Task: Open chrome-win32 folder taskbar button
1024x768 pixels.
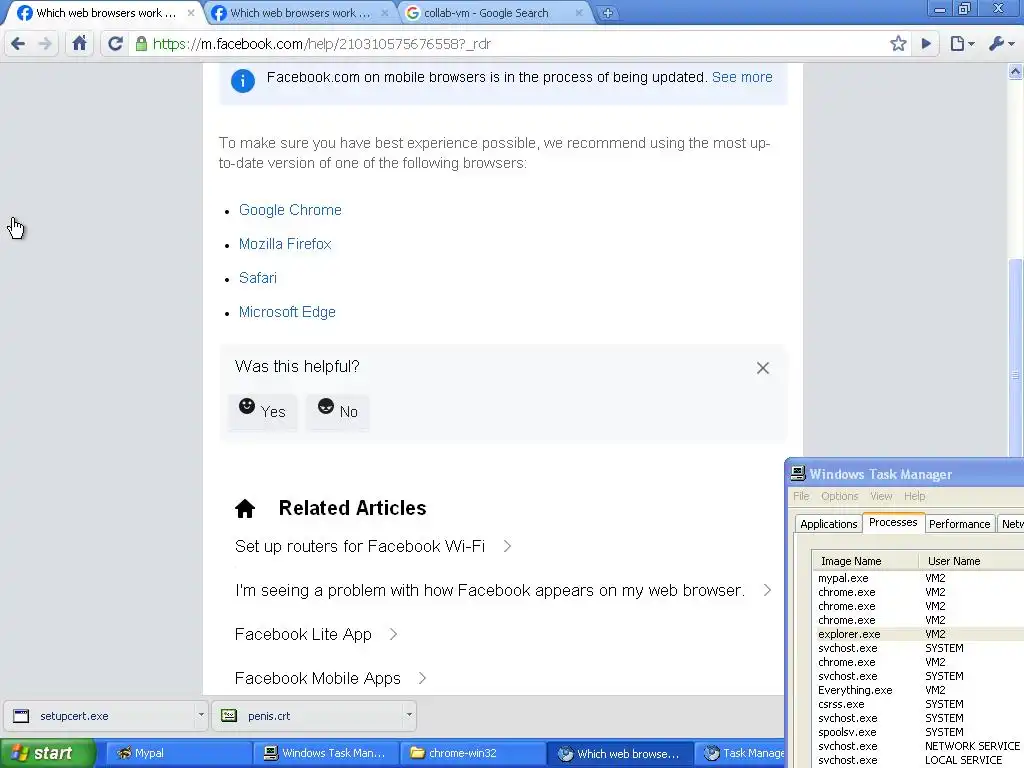Action: click(x=473, y=754)
